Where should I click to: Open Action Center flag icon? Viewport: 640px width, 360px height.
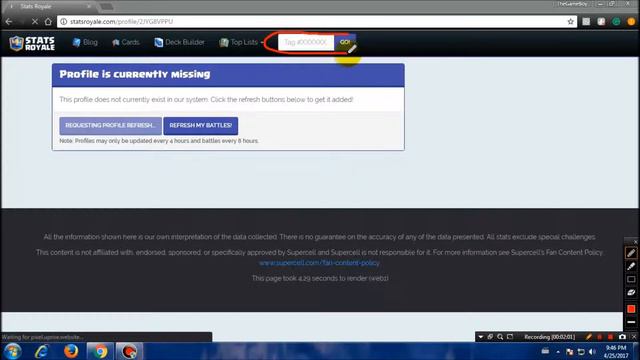click(x=569, y=352)
